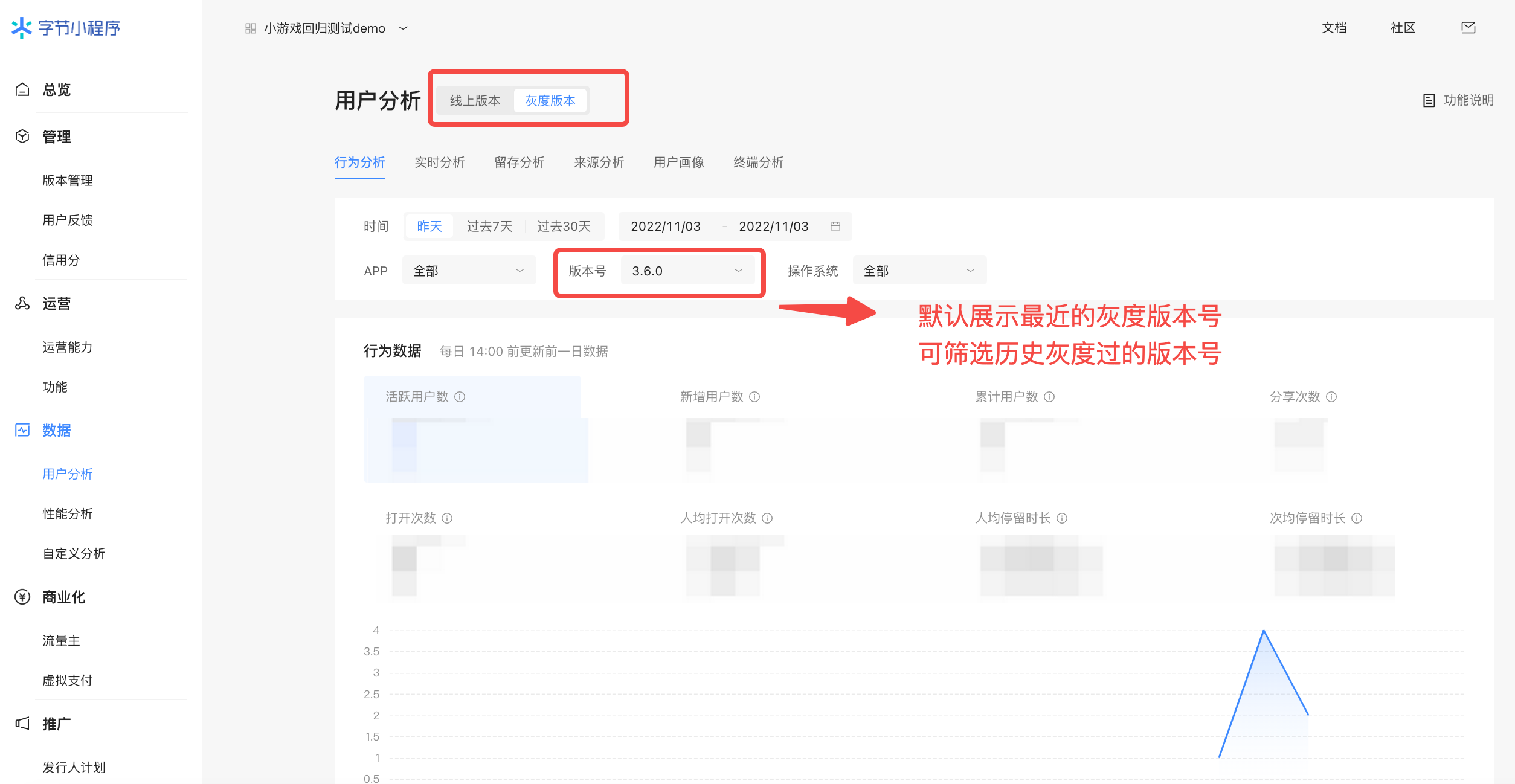
Task: Click info icon next to 人均打开次数
Action: coord(767,518)
